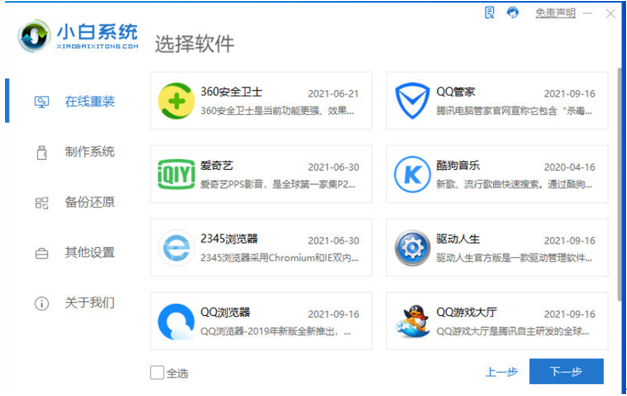Image resolution: width=627 pixels, height=396 pixels.
Task: Click the QQ浏览器 title text
Action: [x=225, y=312]
